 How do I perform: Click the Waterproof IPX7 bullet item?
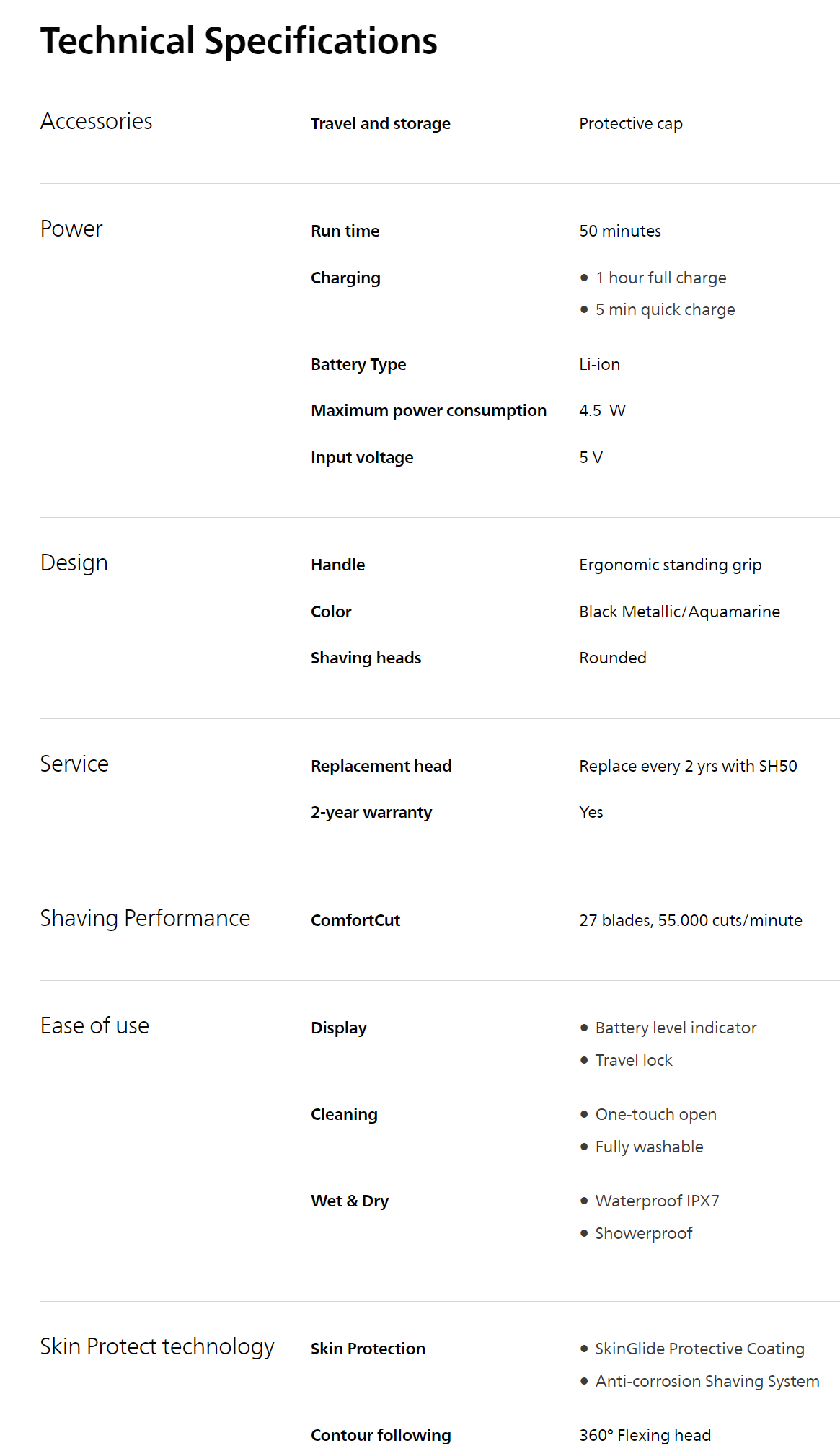tap(657, 1201)
